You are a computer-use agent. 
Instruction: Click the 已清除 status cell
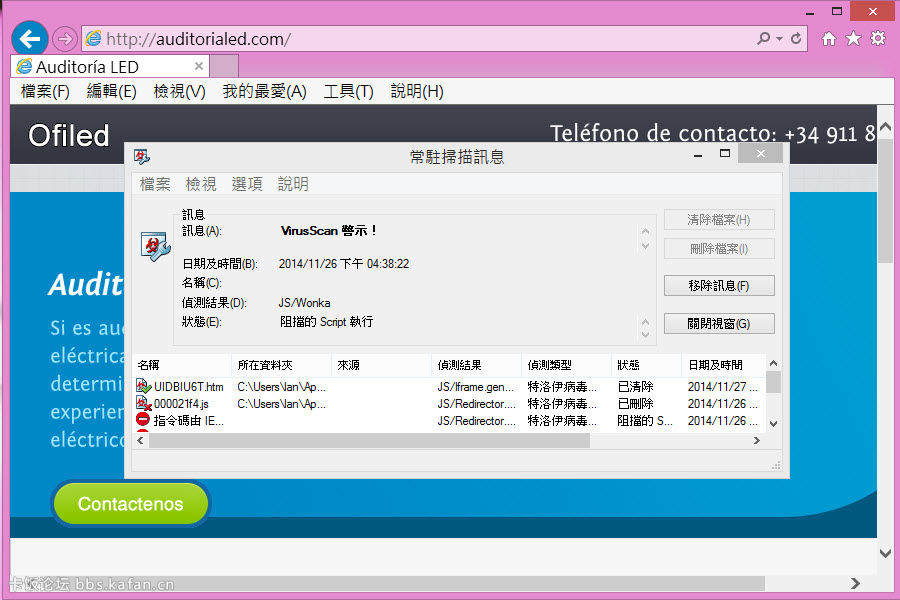(x=635, y=386)
